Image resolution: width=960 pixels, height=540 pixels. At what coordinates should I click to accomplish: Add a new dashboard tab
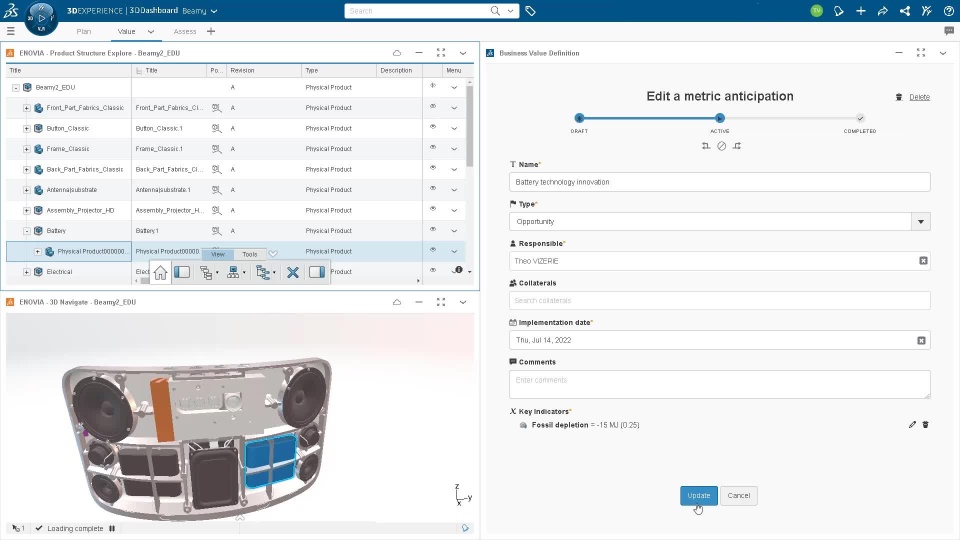coord(211,31)
